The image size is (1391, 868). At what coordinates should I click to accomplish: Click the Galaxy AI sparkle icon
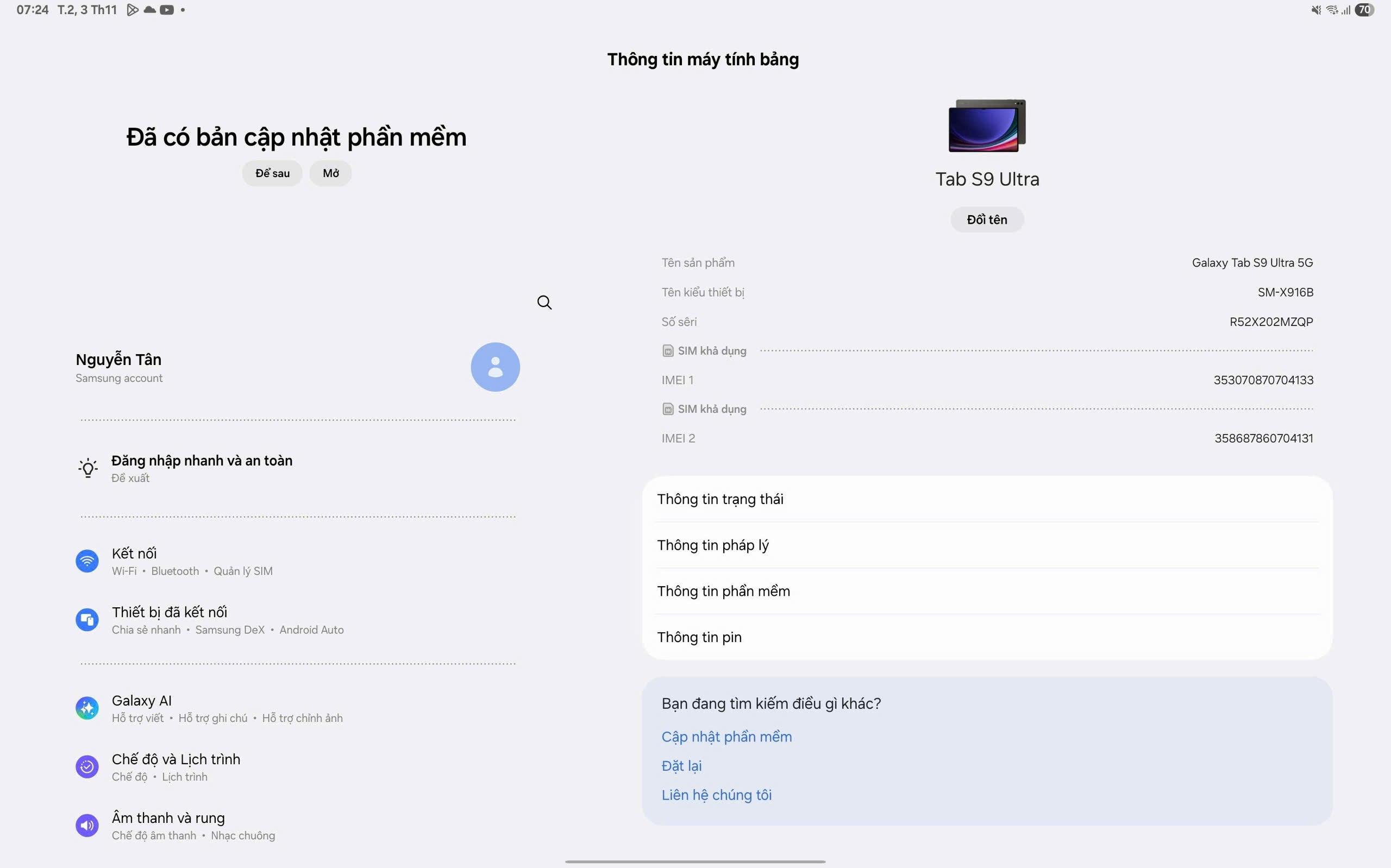point(87,708)
